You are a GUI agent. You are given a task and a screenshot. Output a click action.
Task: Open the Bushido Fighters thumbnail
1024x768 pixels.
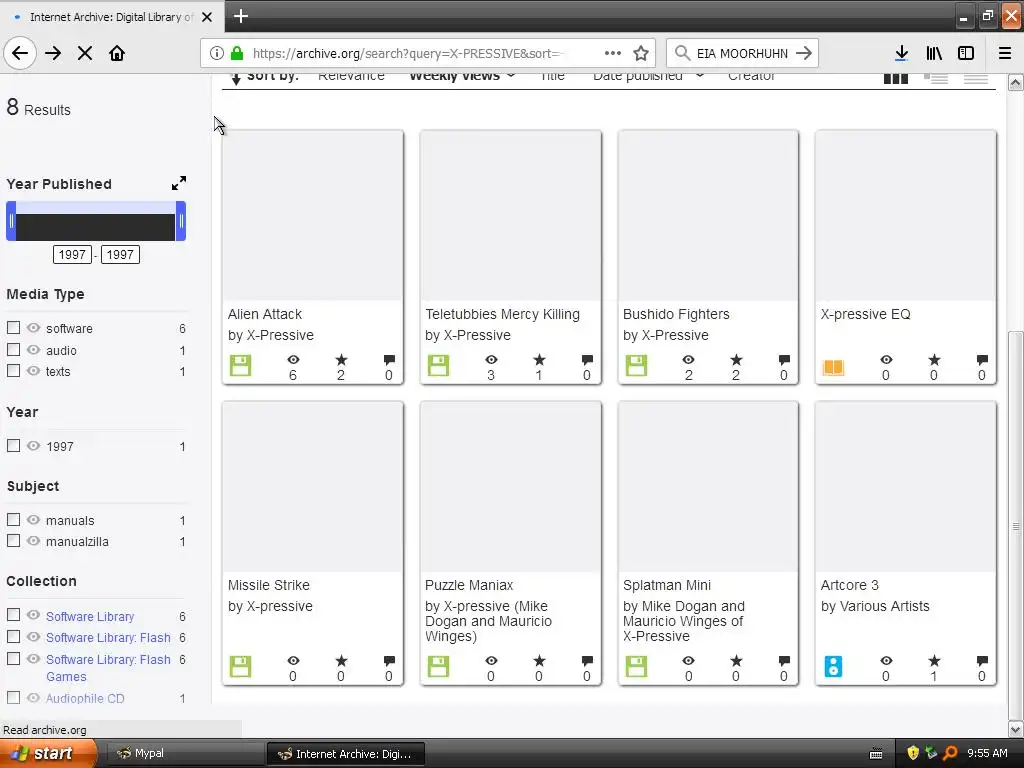point(708,216)
